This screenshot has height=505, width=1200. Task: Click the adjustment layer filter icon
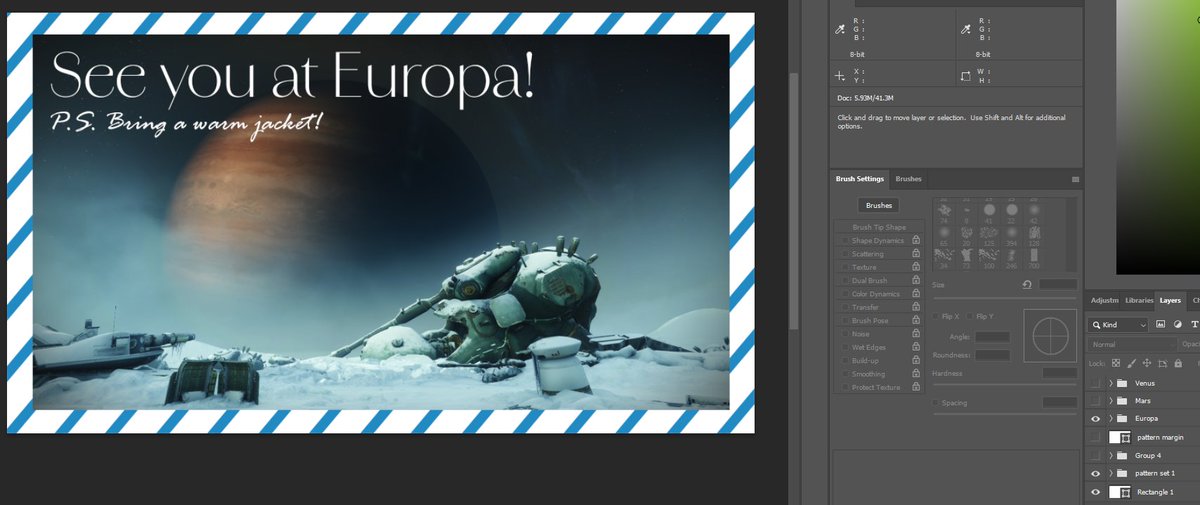[x=1178, y=325]
